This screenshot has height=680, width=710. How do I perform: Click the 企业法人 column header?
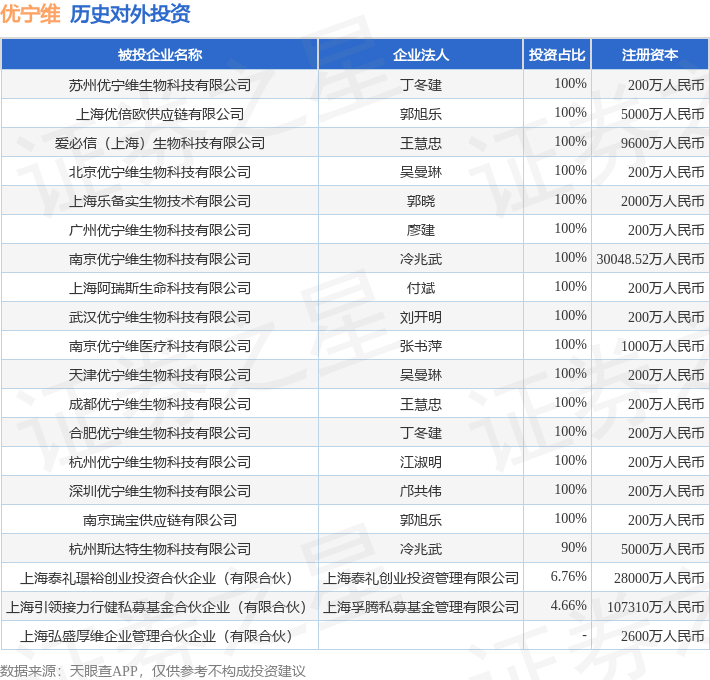[421, 55]
